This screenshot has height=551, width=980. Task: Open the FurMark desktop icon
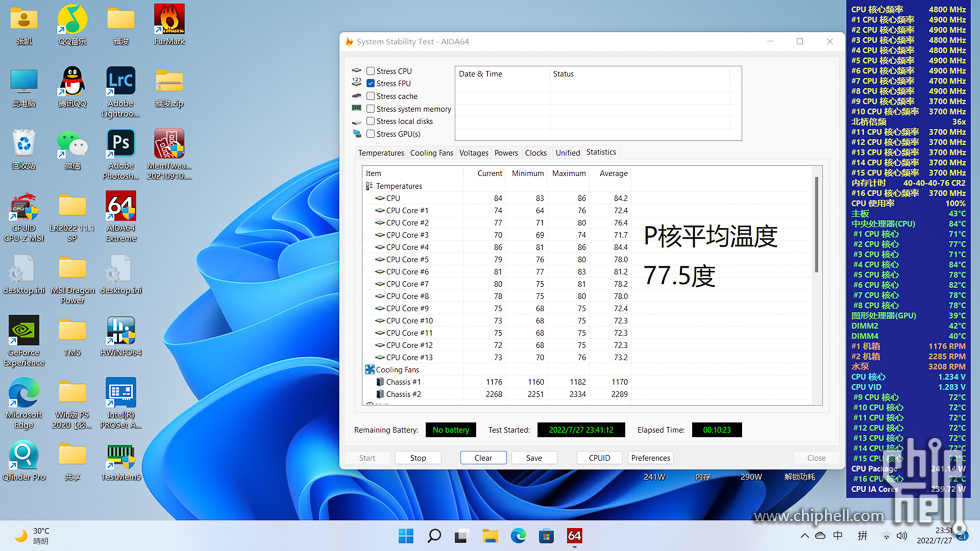coord(169,25)
